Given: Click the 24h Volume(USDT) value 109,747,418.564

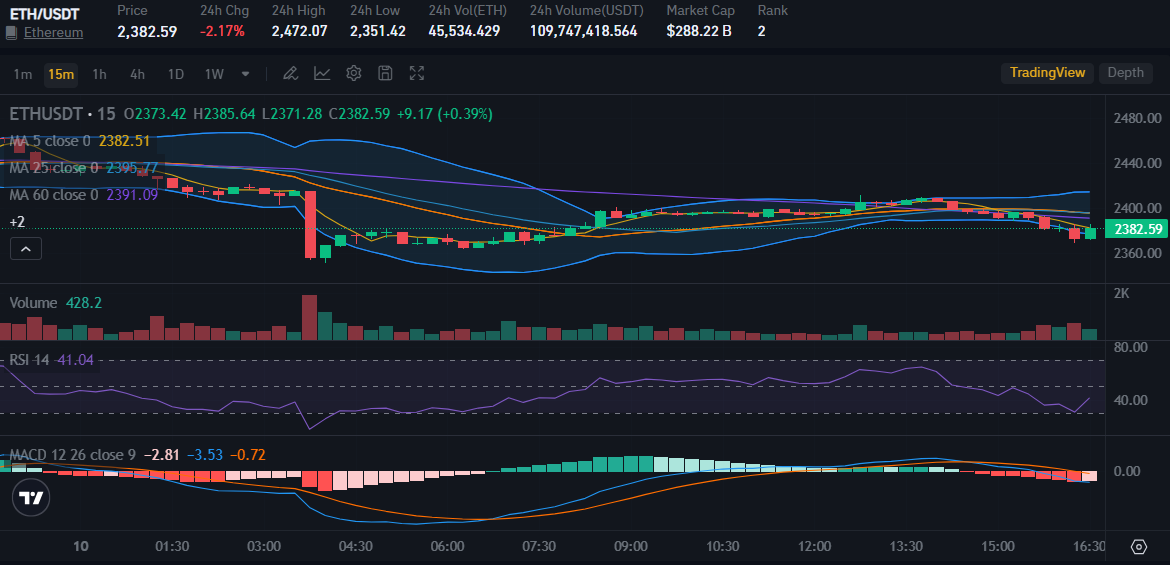Looking at the screenshot, I should [x=584, y=31].
